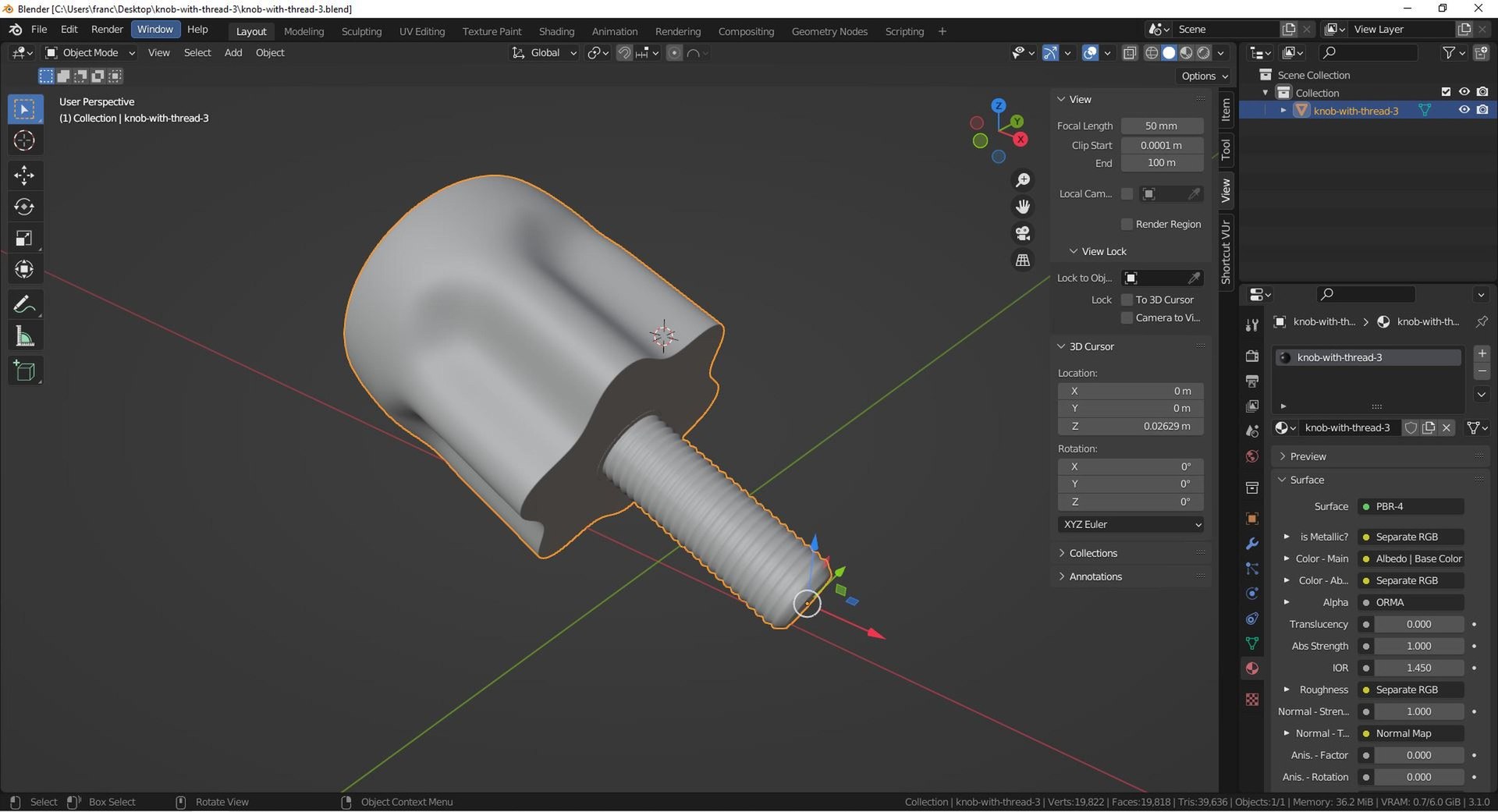Image resolution: width=1498 pixels, height=812 pixels.
Task: Unlink material with the X button
Action: click(x=1447, y=427)
